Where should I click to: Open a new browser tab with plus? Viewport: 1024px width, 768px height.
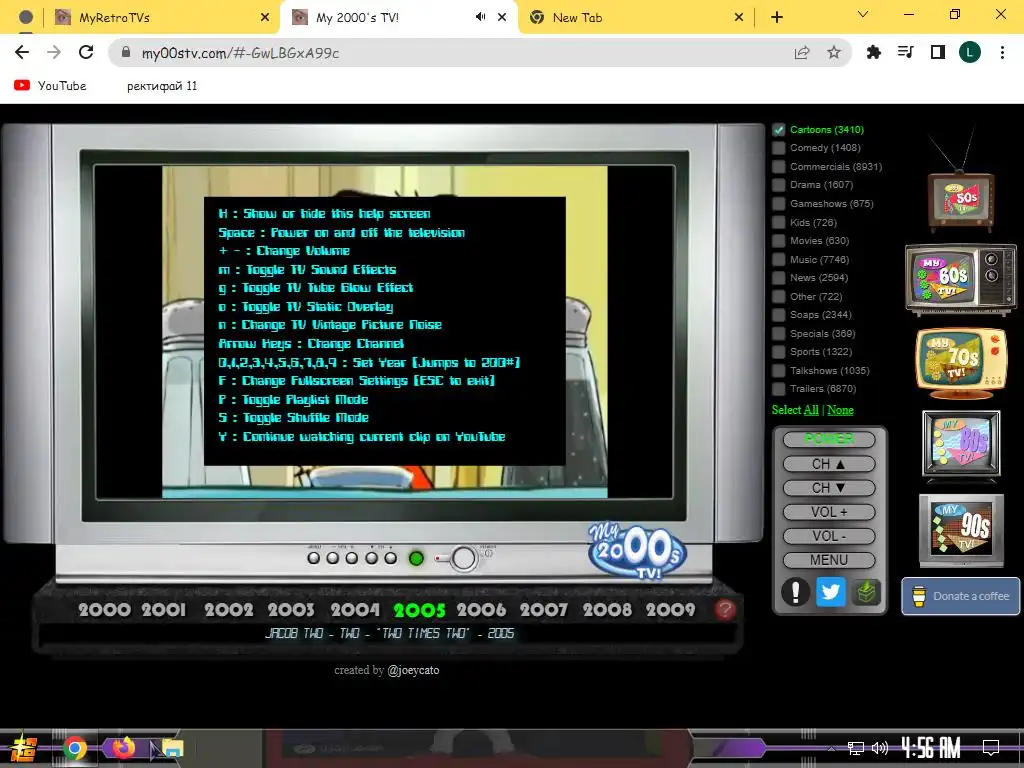pos(776,18)
